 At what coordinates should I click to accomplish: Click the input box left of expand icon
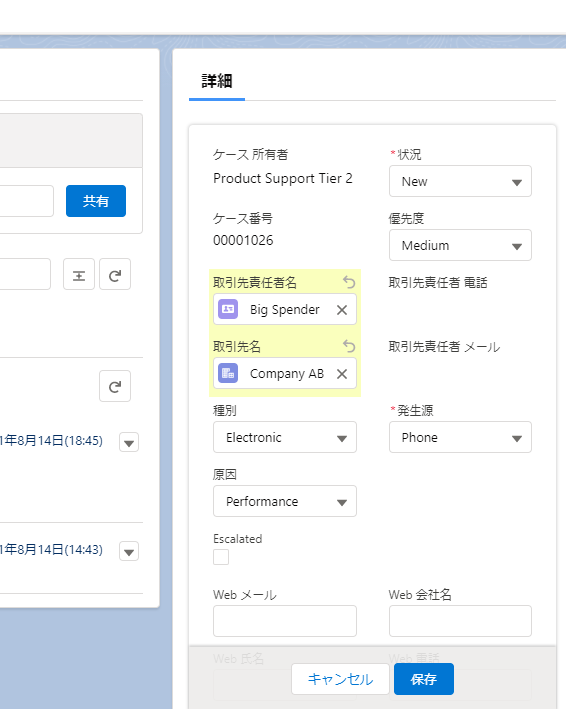coord(25,274)
